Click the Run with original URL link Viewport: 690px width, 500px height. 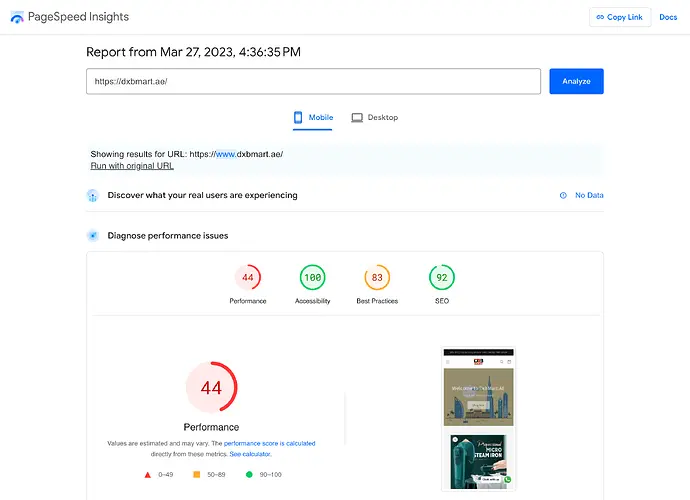[x=132, y=166]
